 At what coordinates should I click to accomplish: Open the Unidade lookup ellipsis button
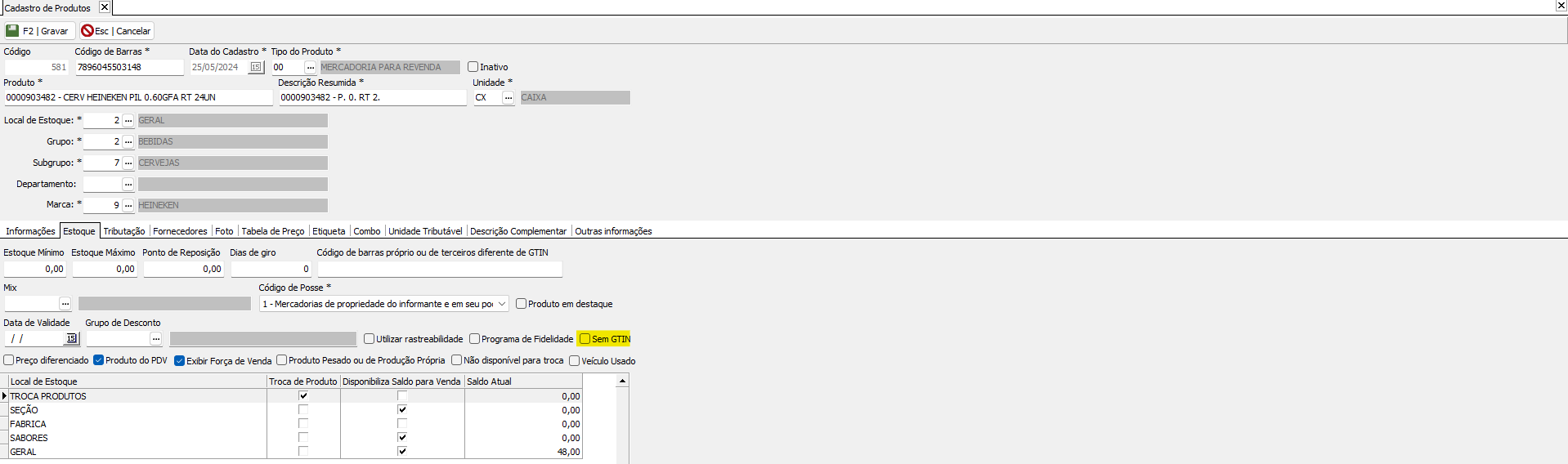point(508,97)
